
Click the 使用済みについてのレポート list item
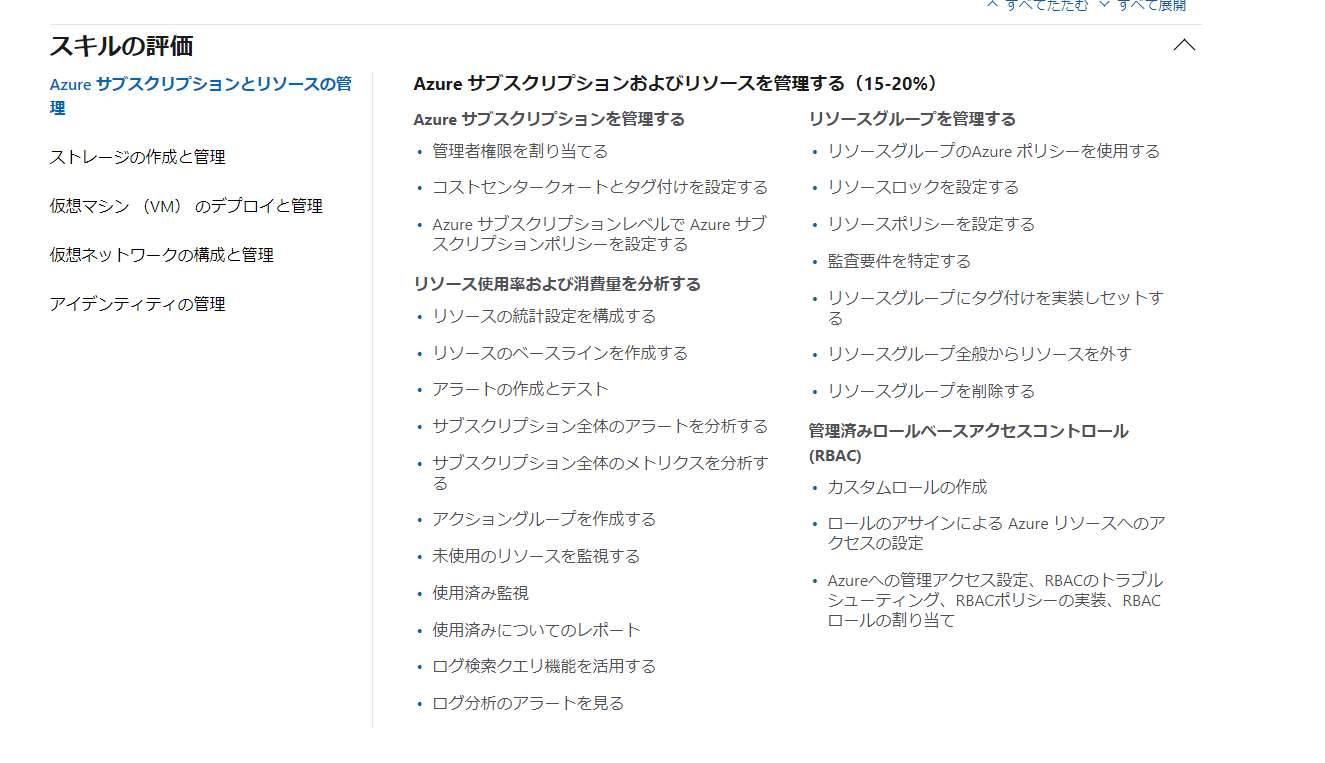tap(536, 630)
